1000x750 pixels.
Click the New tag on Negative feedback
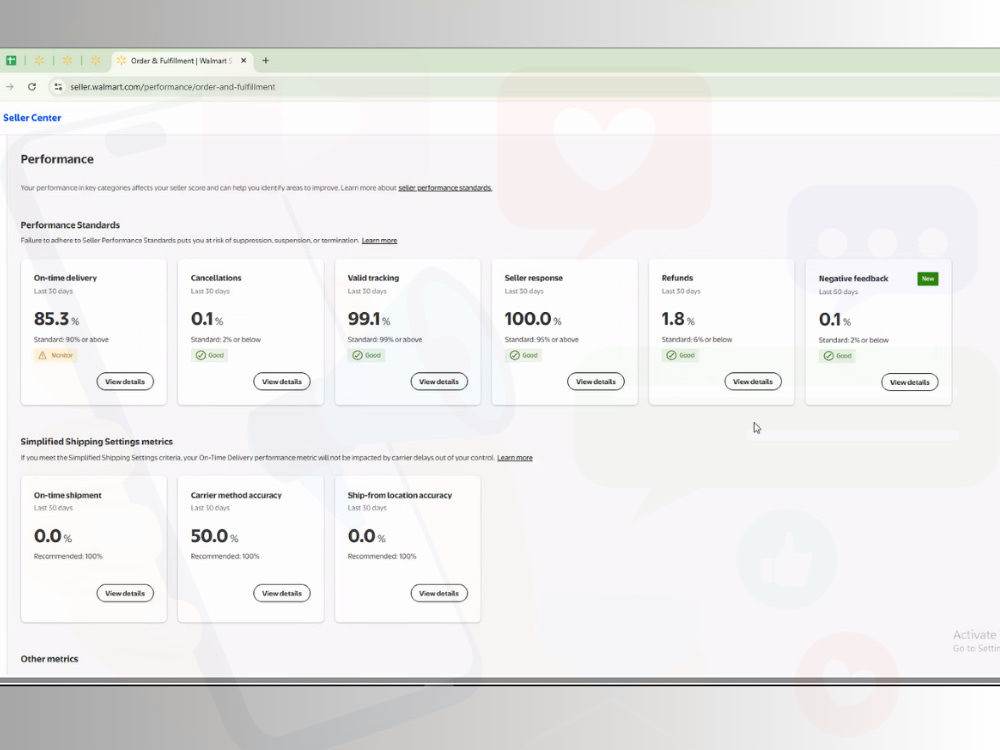coord(927,279)
